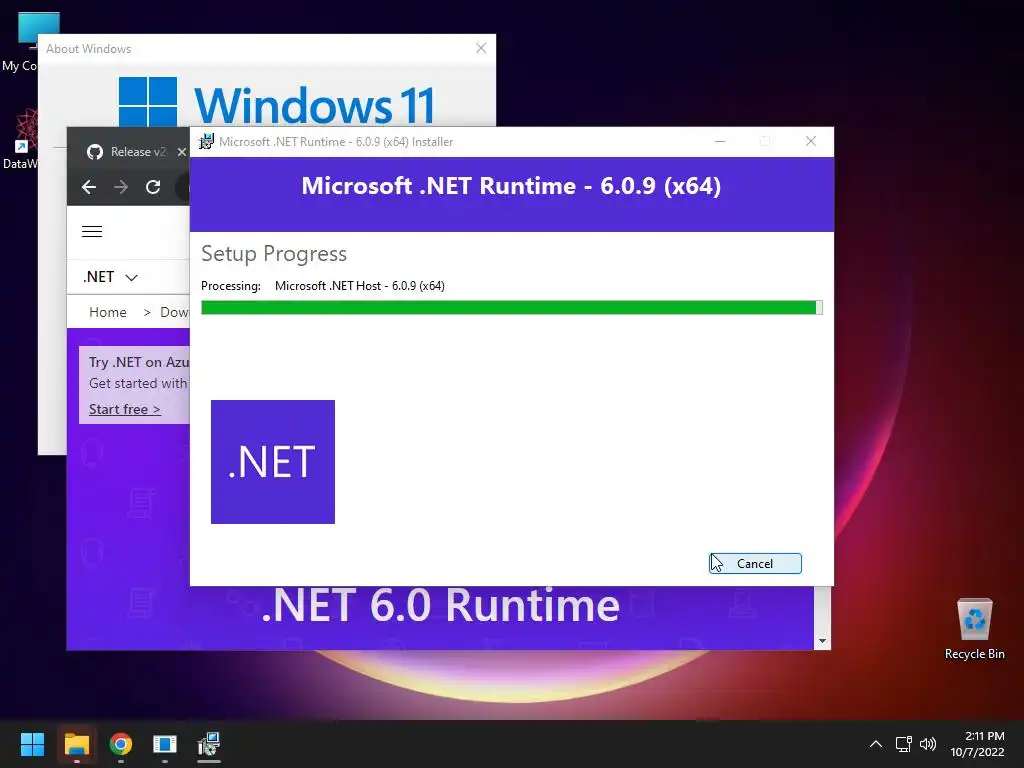Go back in the browser
This screenshot has width=1024, height=768.
[89, 187]
